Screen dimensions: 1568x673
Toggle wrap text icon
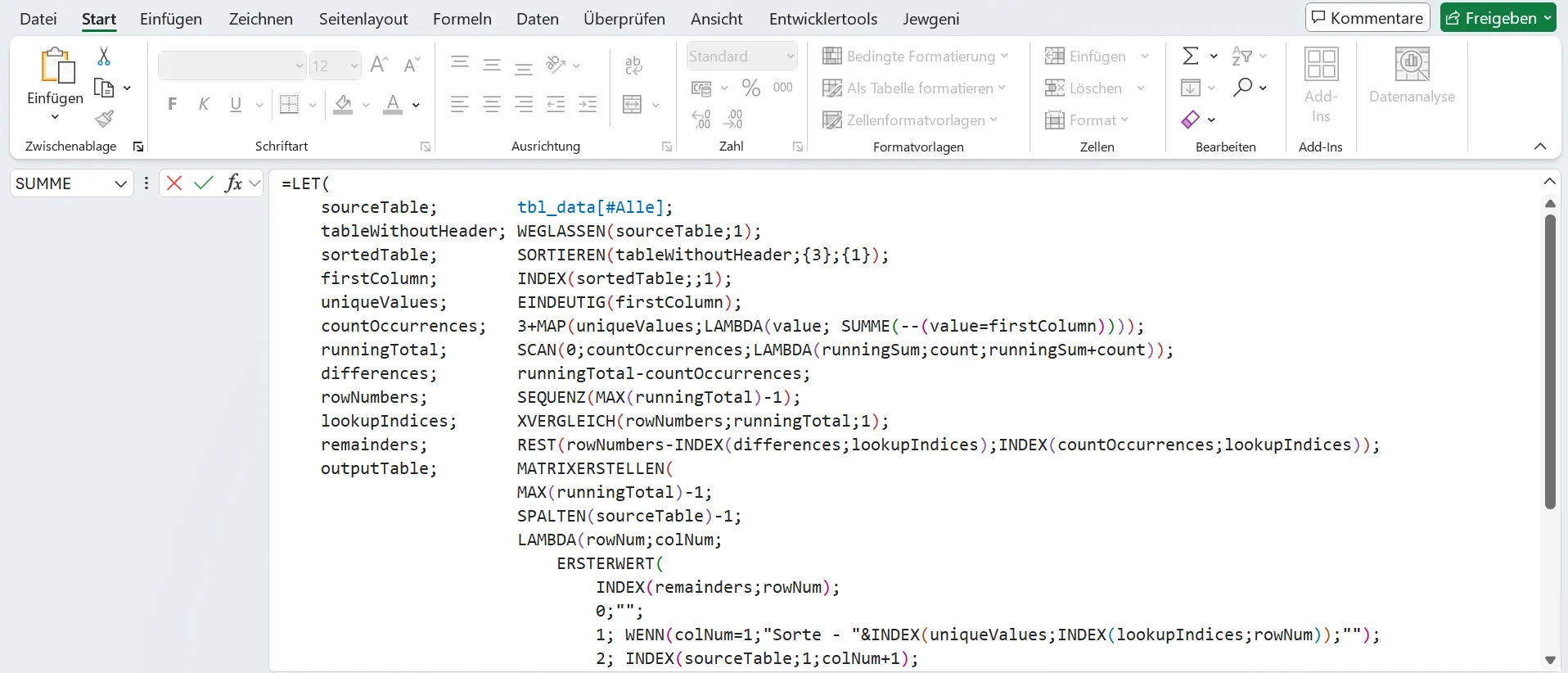633,65
